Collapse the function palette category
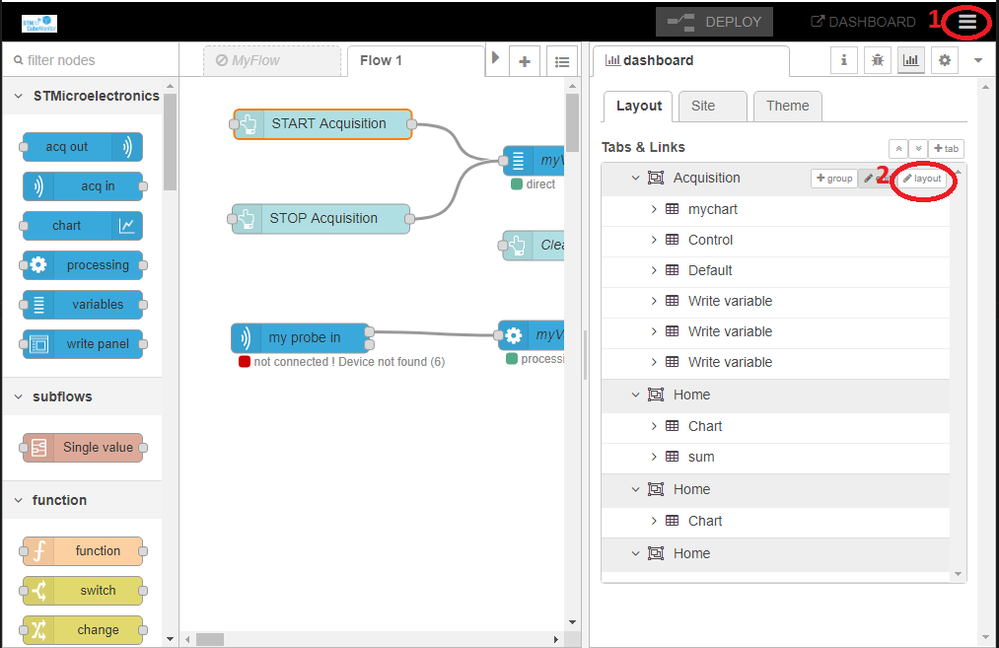The width and height of the screenshot is (999, 648). tap(82, 500)
